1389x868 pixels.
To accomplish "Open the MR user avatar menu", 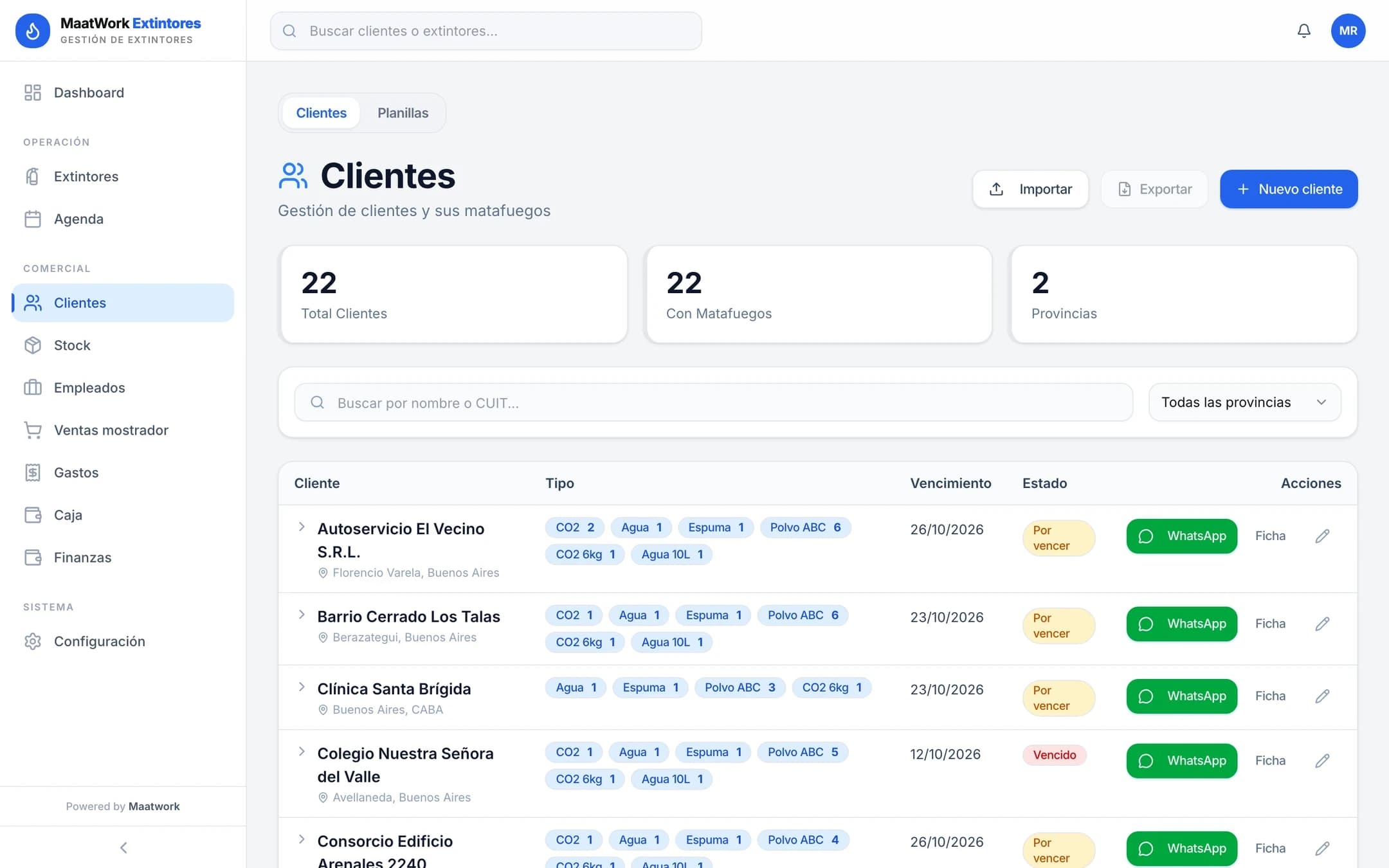I will click(x=1348, y=31).
